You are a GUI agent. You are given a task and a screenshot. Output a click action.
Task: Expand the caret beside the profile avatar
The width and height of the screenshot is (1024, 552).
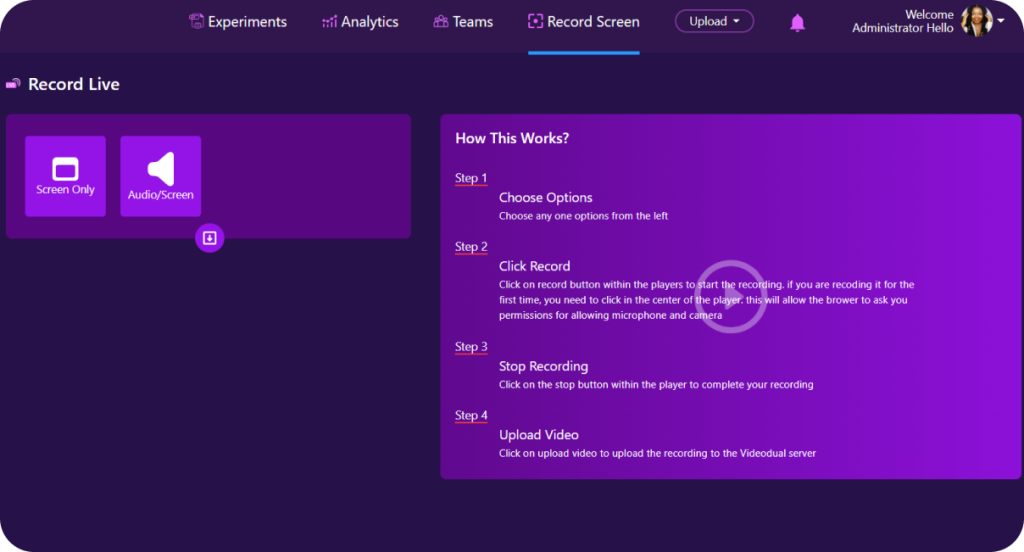pos(1001,20)
